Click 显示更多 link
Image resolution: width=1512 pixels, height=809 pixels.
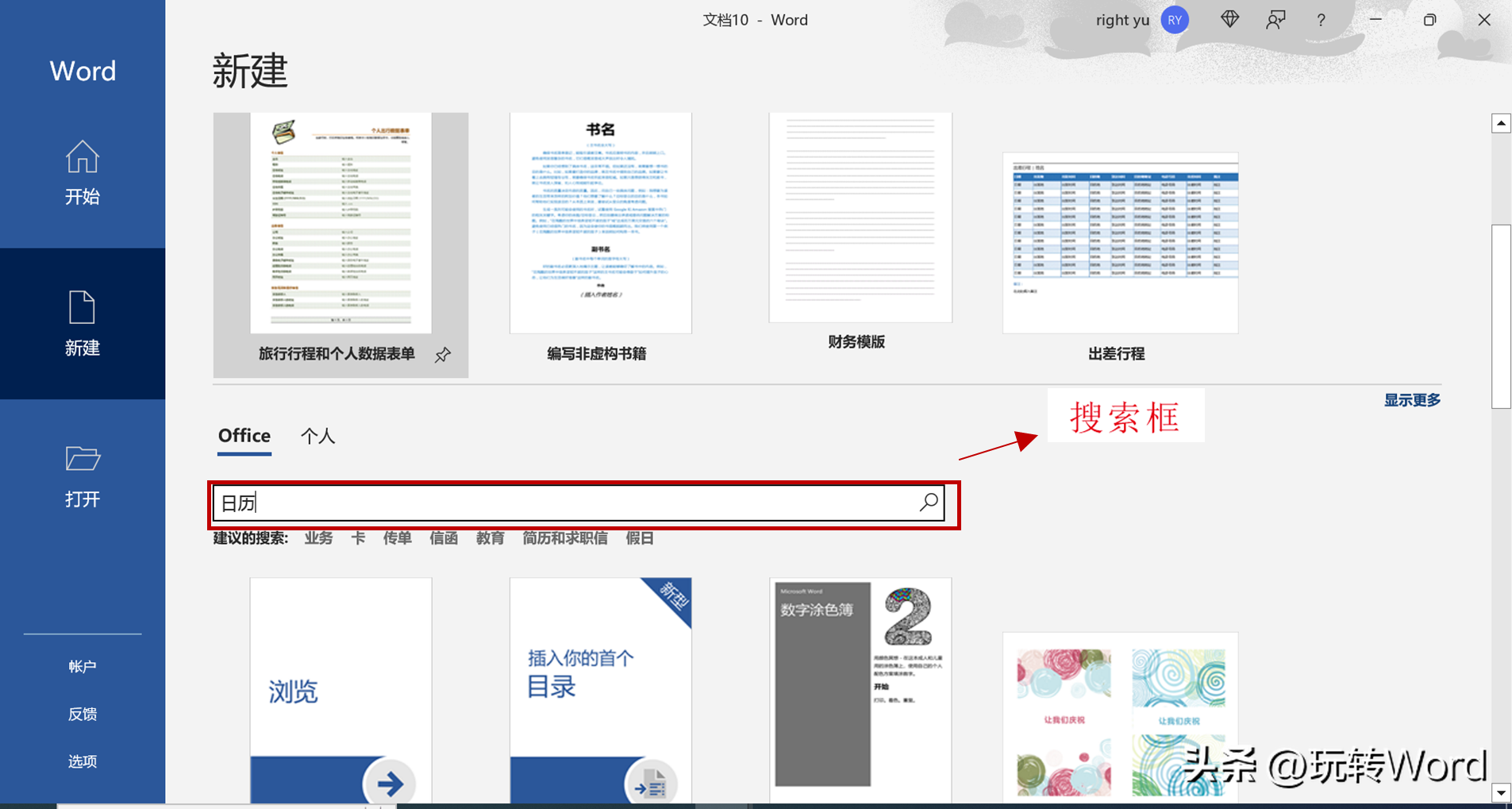tap(1412, 400)
